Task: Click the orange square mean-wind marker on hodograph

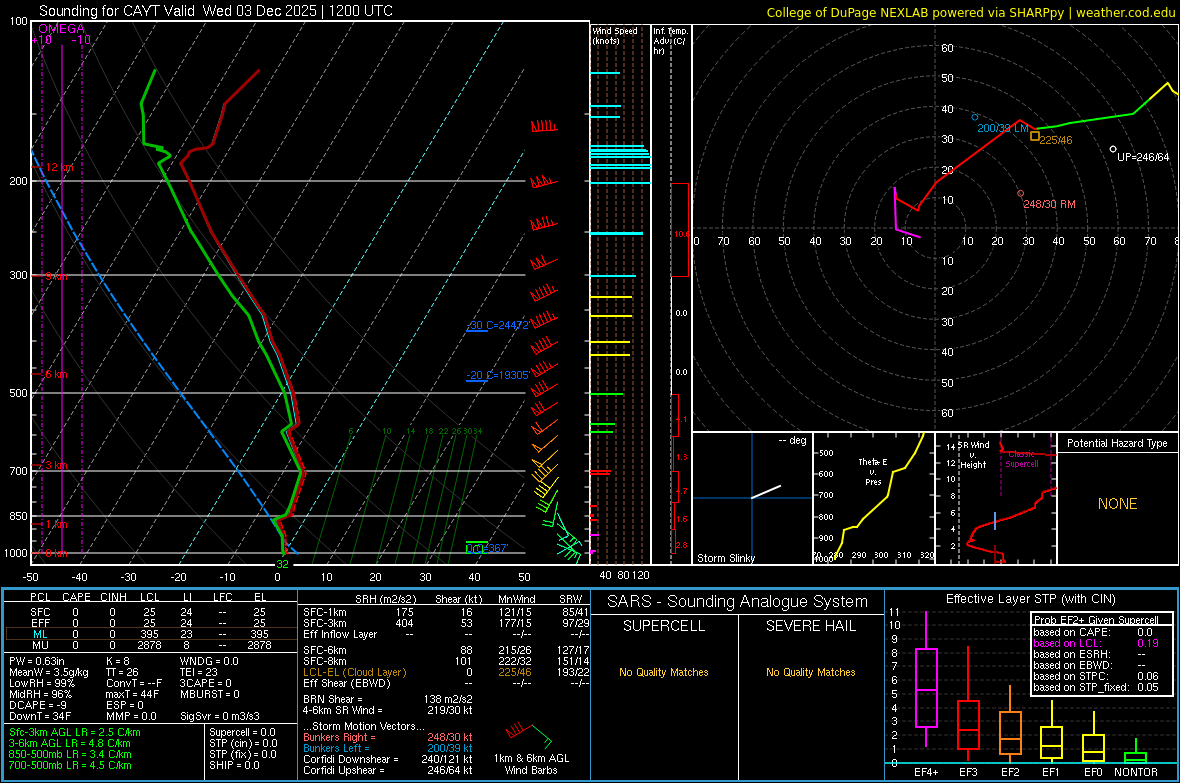Action: pos(1035,136)
